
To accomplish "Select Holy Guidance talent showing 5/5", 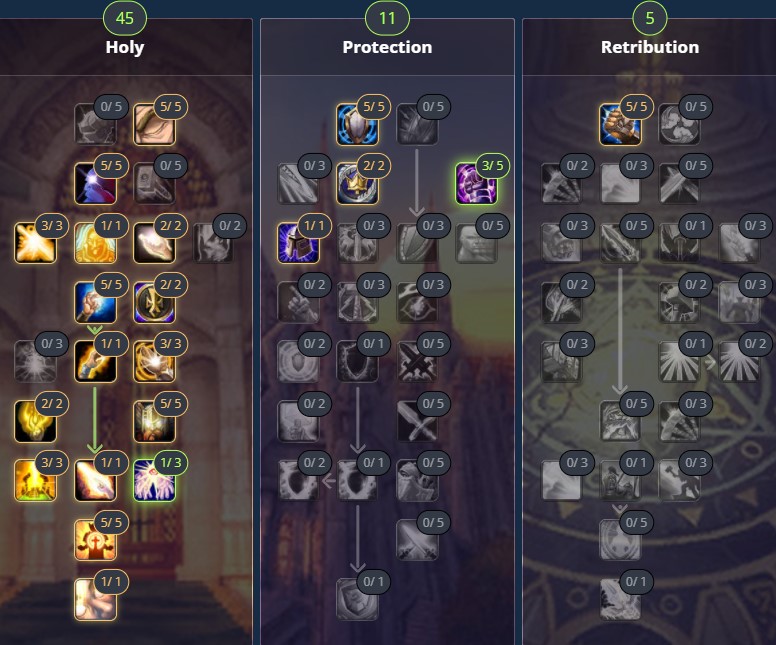I will [96, 540].
